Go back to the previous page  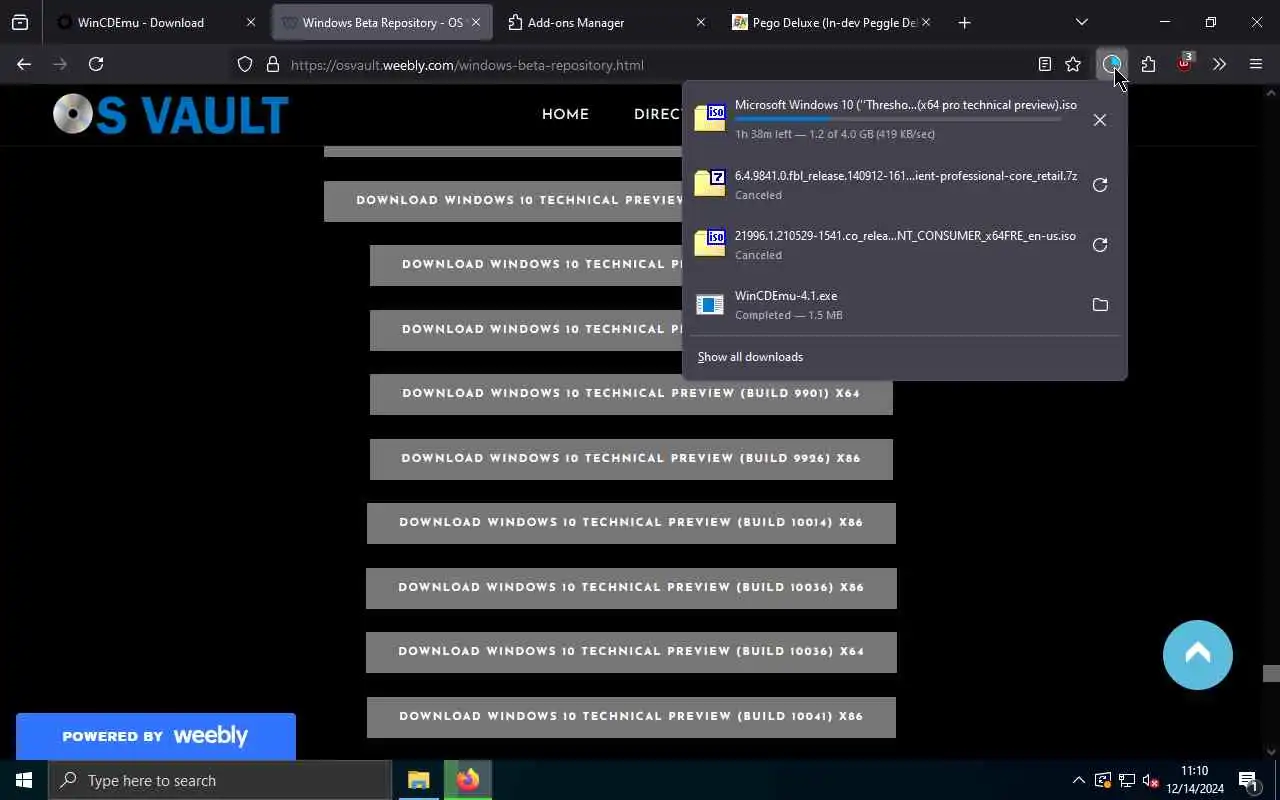coord(24,65)
